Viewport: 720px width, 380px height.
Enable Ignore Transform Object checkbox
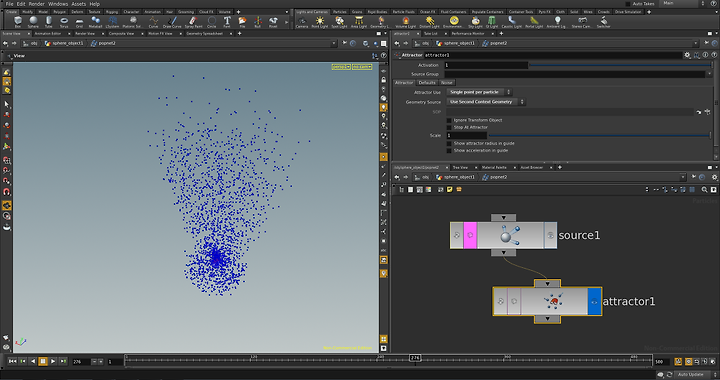click(x=449, y=120)
